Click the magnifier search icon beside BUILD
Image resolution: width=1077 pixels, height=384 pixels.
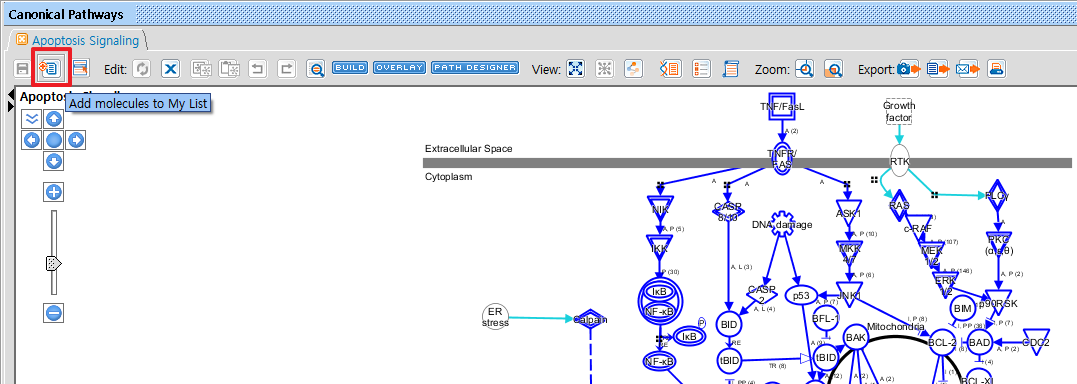316,69
